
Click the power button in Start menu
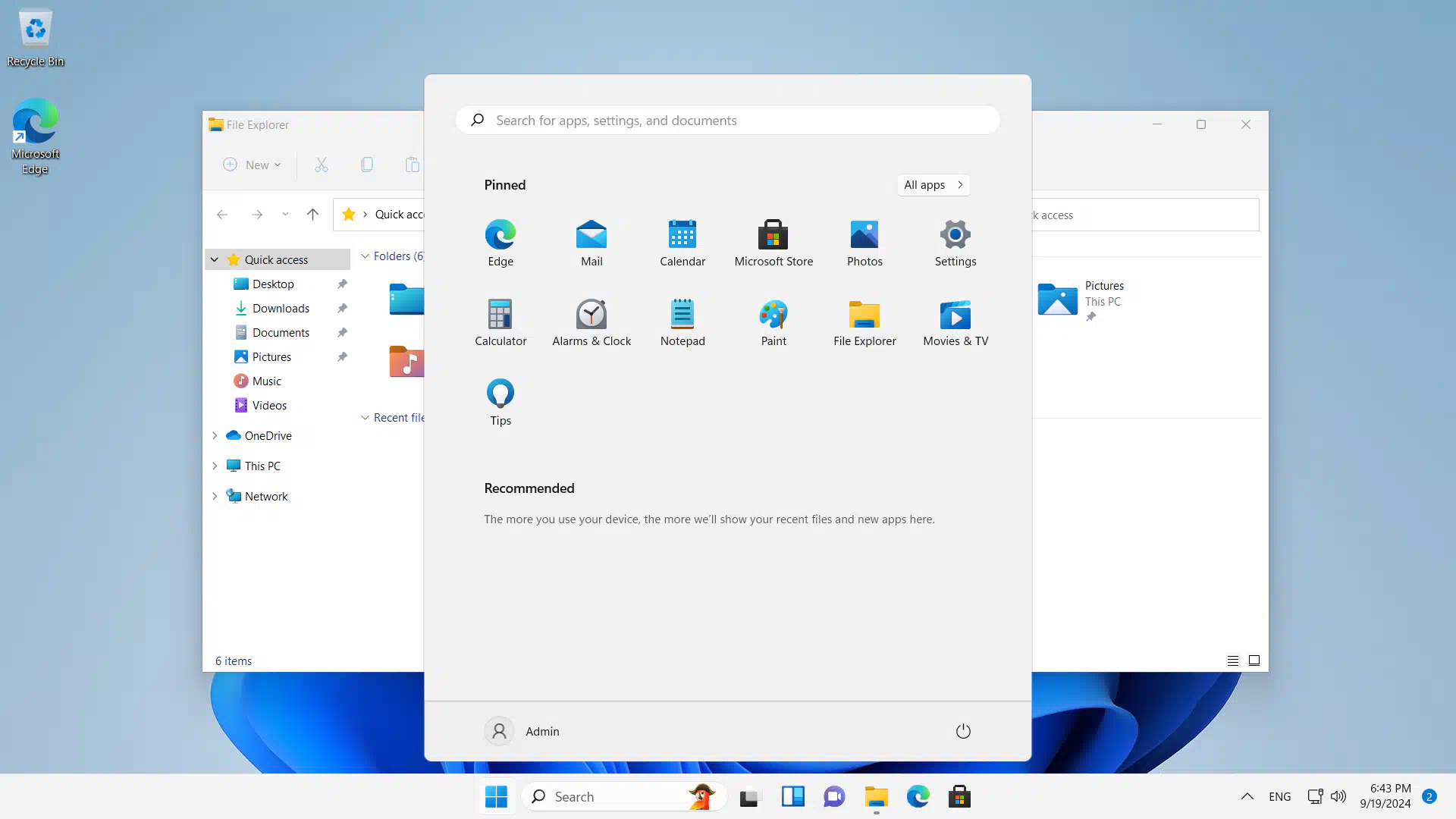[963, 731]
